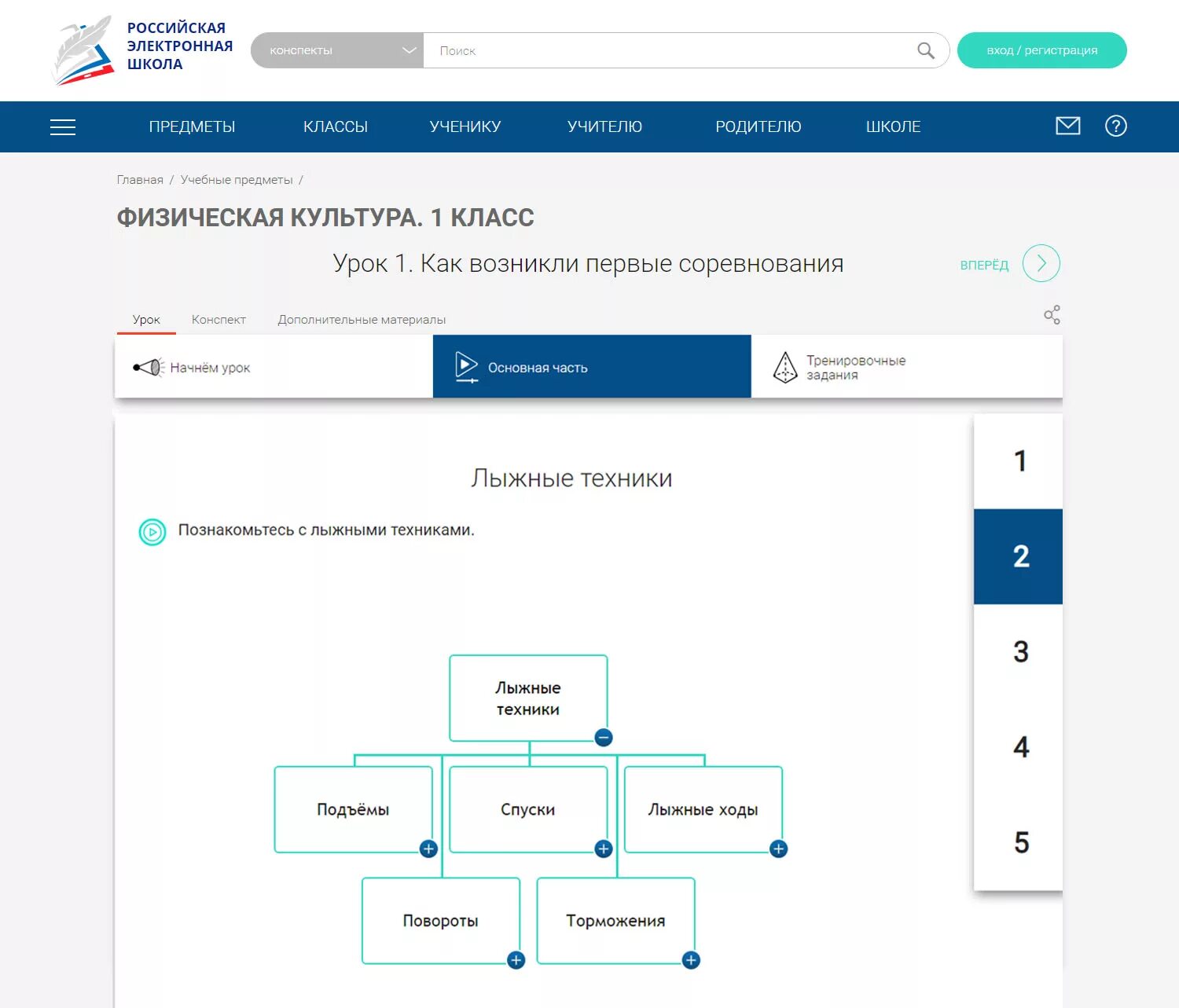Expand the Спуски node
This screenshot has width=1179, height=1008.
click(x=604, y=849)
